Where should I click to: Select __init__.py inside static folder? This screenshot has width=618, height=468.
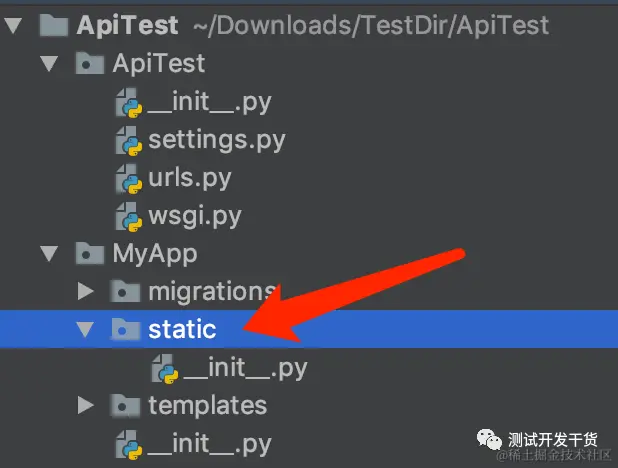[x=245, y=368]
